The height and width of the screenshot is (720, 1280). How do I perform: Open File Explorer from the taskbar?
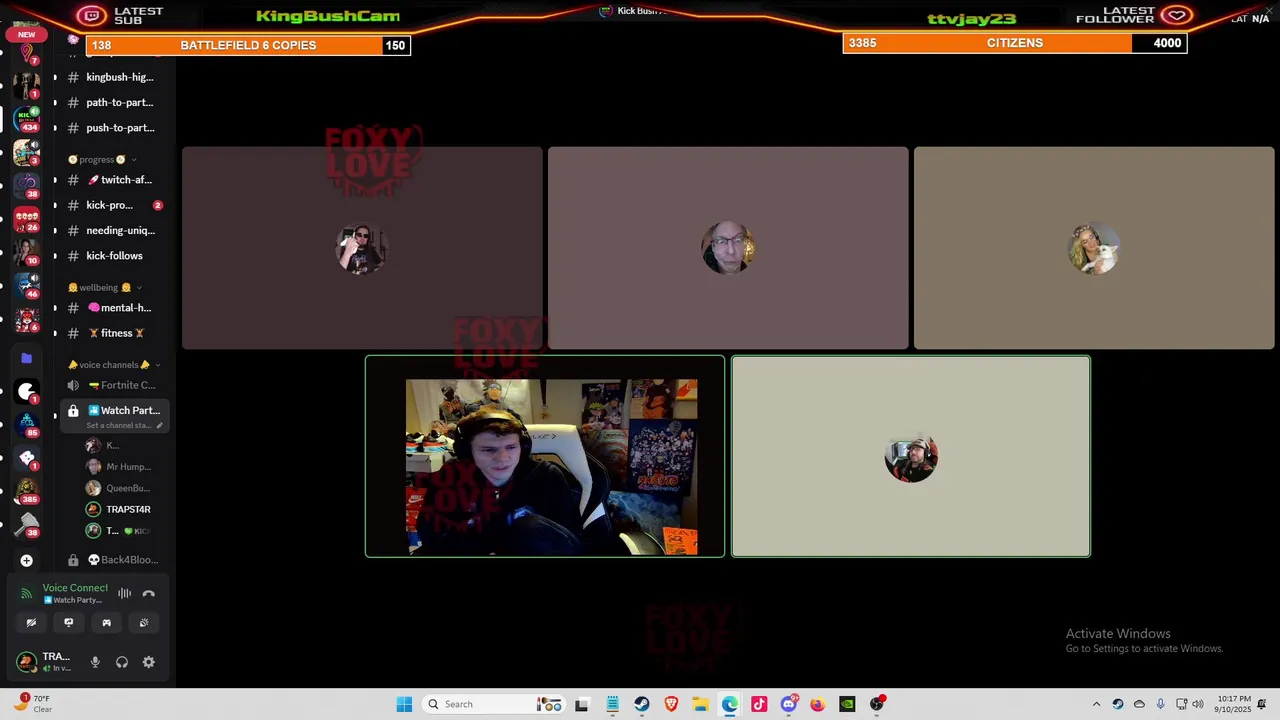(700, 704)
